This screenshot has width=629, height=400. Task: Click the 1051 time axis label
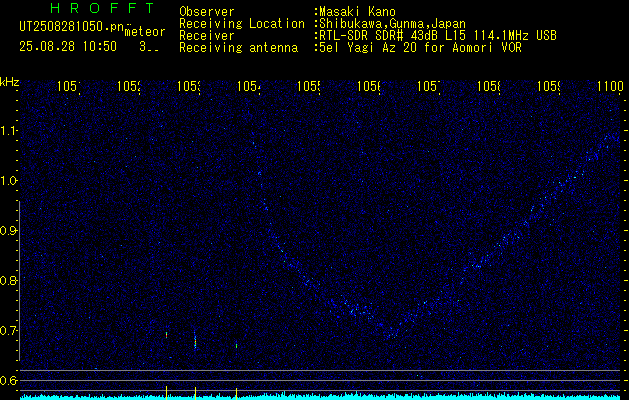pos(68,86)
